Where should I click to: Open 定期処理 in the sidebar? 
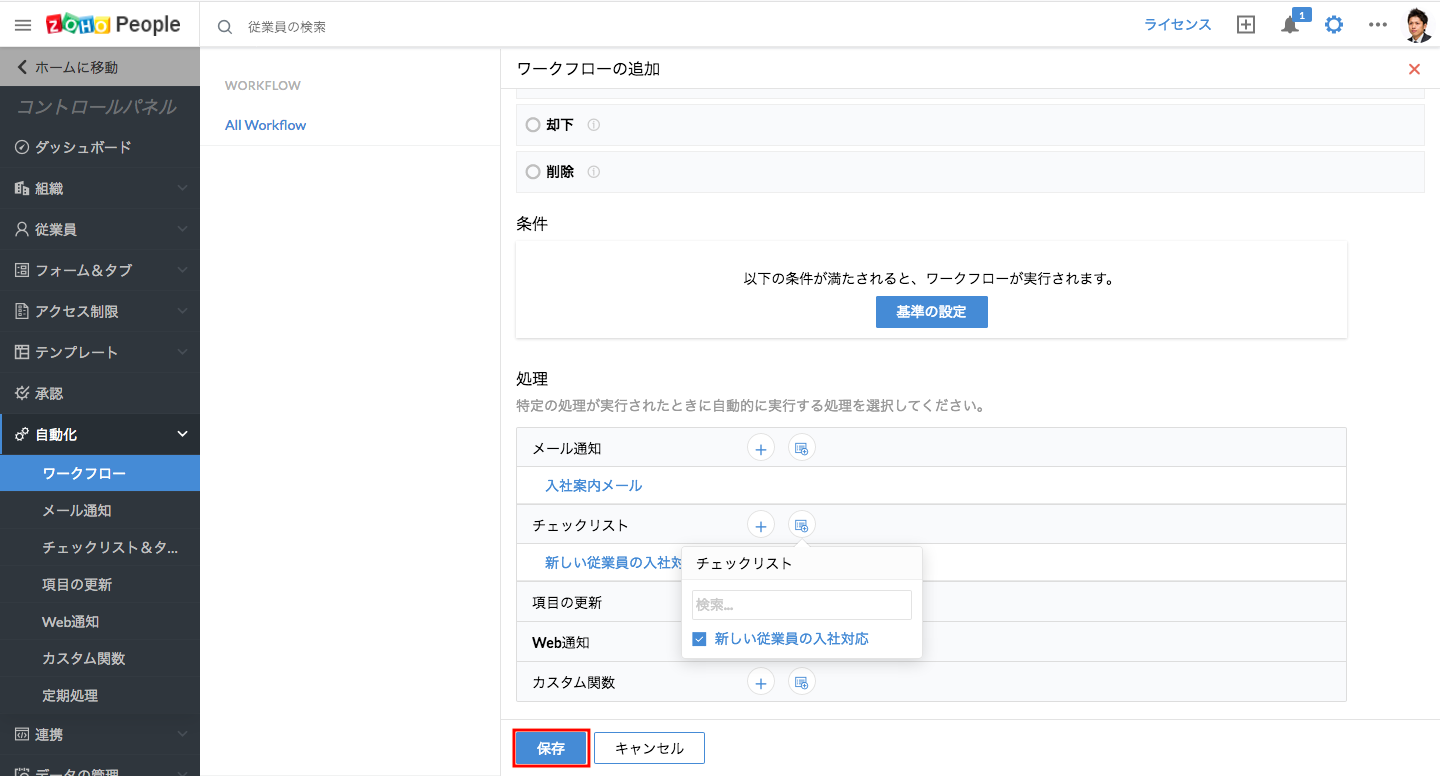coord(70,695)
